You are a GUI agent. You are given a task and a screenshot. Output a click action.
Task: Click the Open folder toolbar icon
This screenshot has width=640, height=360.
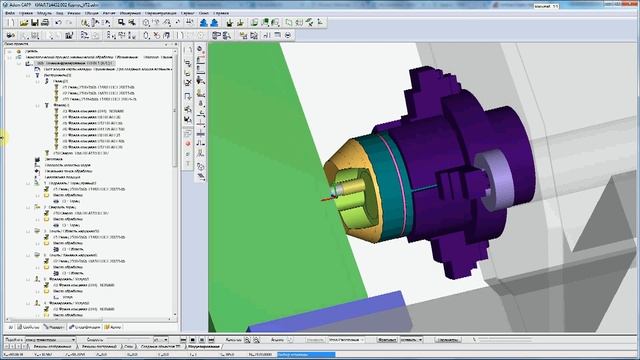(x=24, y=23)
